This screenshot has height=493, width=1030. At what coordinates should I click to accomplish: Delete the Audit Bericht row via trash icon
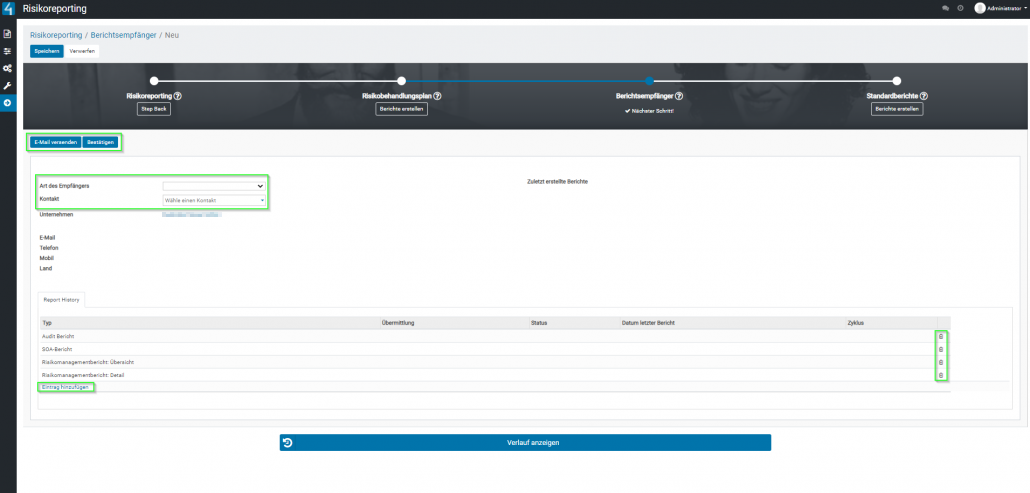[x=940, y=337]
